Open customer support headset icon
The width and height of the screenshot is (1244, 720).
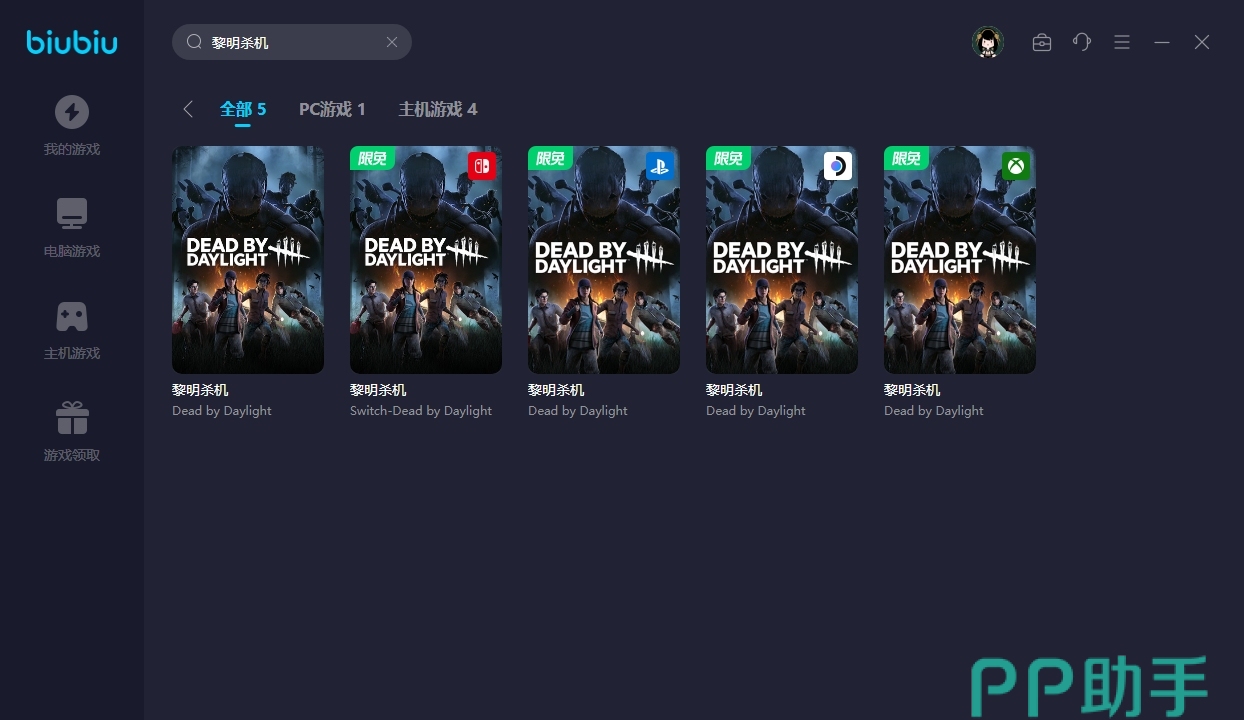[x=1081, y=42]
